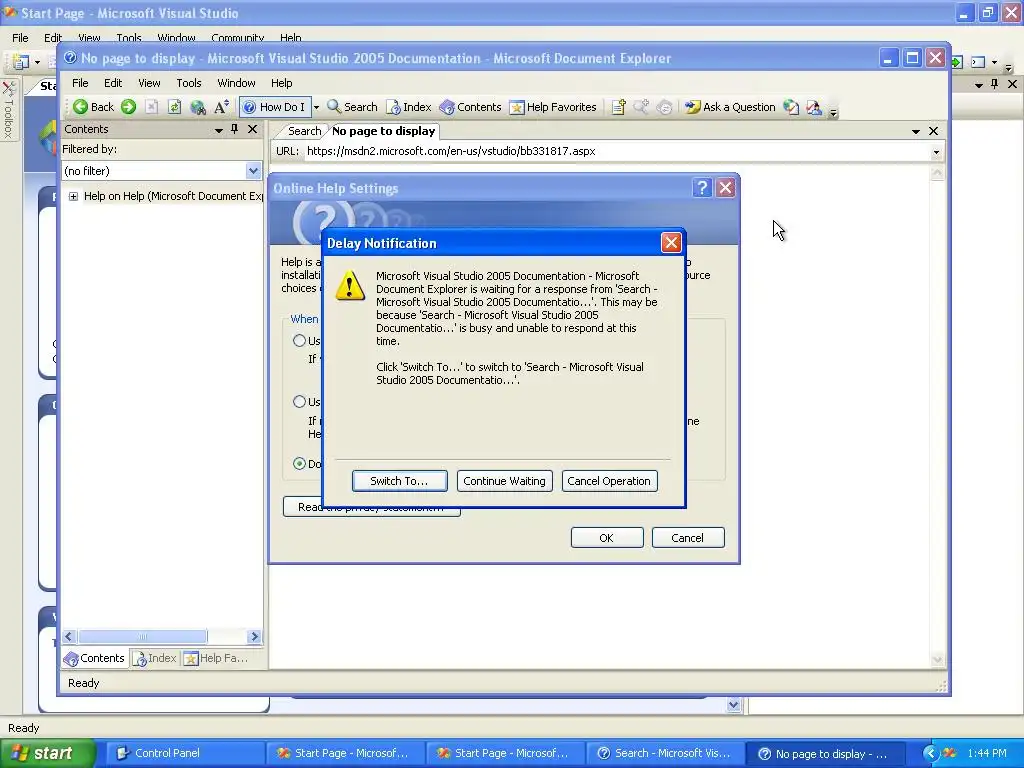Viewport: 1024px width, 768px height.
Task: Open the document tabs list dropdown arrow
Action: tap(916, 131)
